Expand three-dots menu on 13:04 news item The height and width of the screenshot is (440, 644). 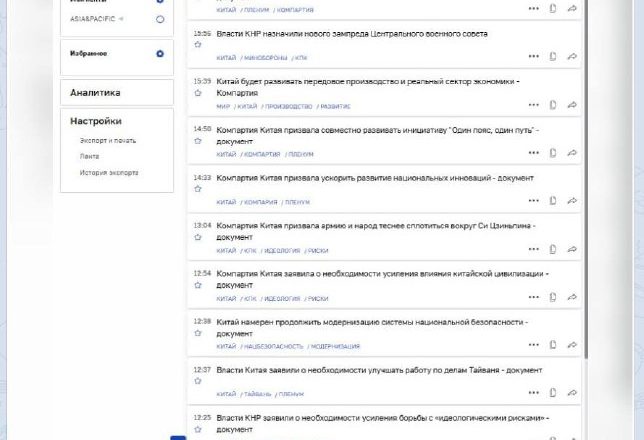pos(534,249)
